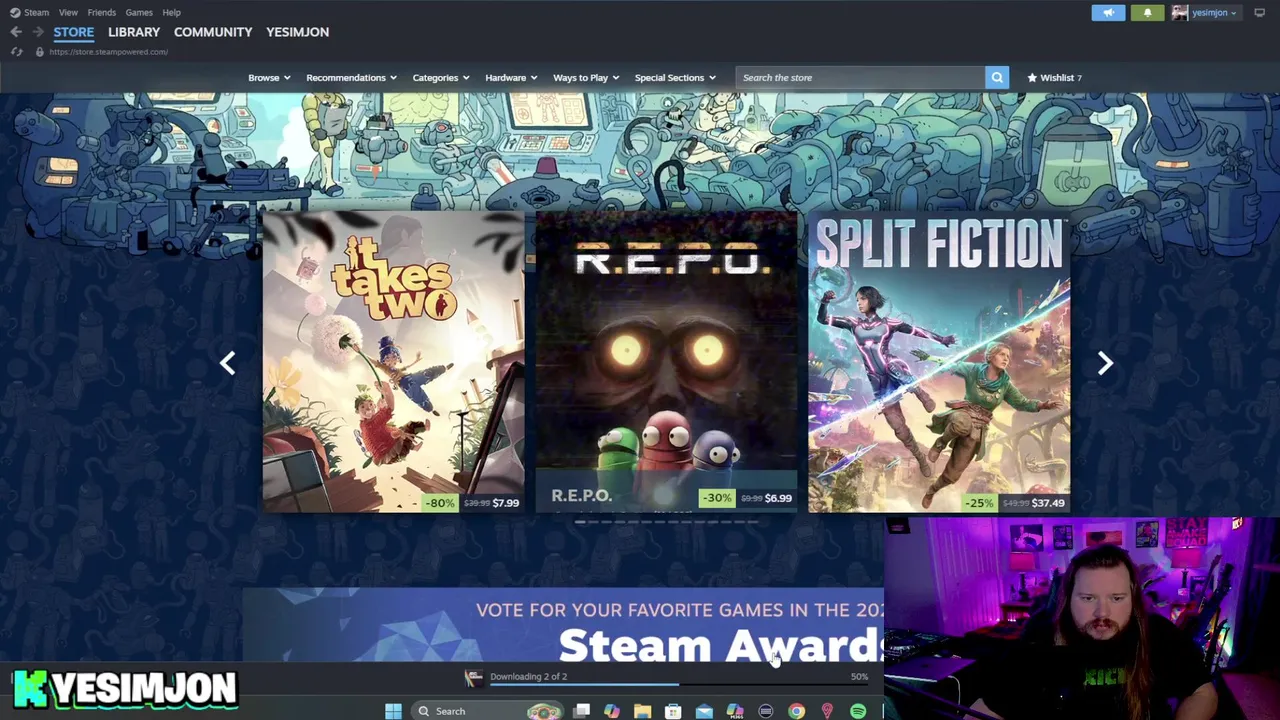
Task: Open the Help menu
Action: click(x=171, y=13)
